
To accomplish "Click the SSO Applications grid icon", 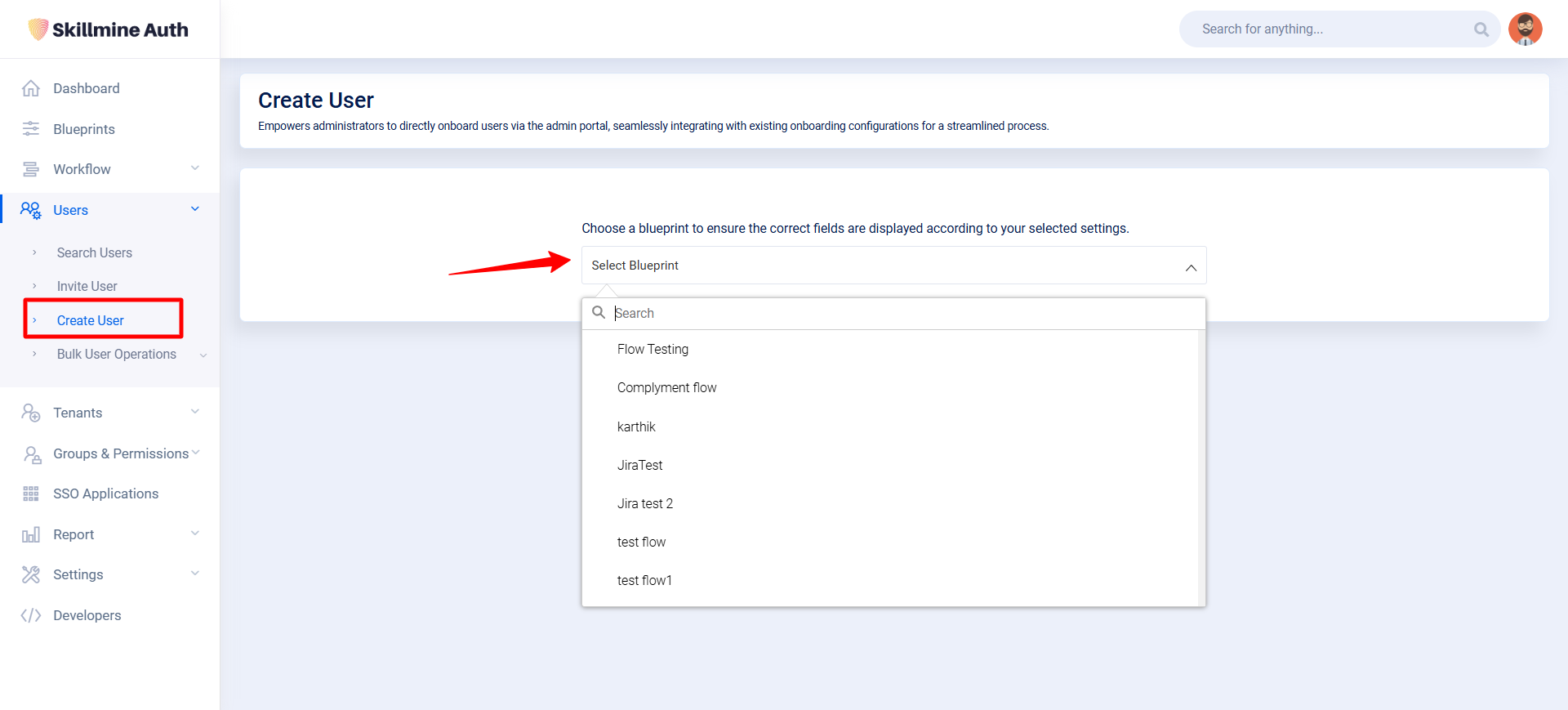I will [31, 493].
